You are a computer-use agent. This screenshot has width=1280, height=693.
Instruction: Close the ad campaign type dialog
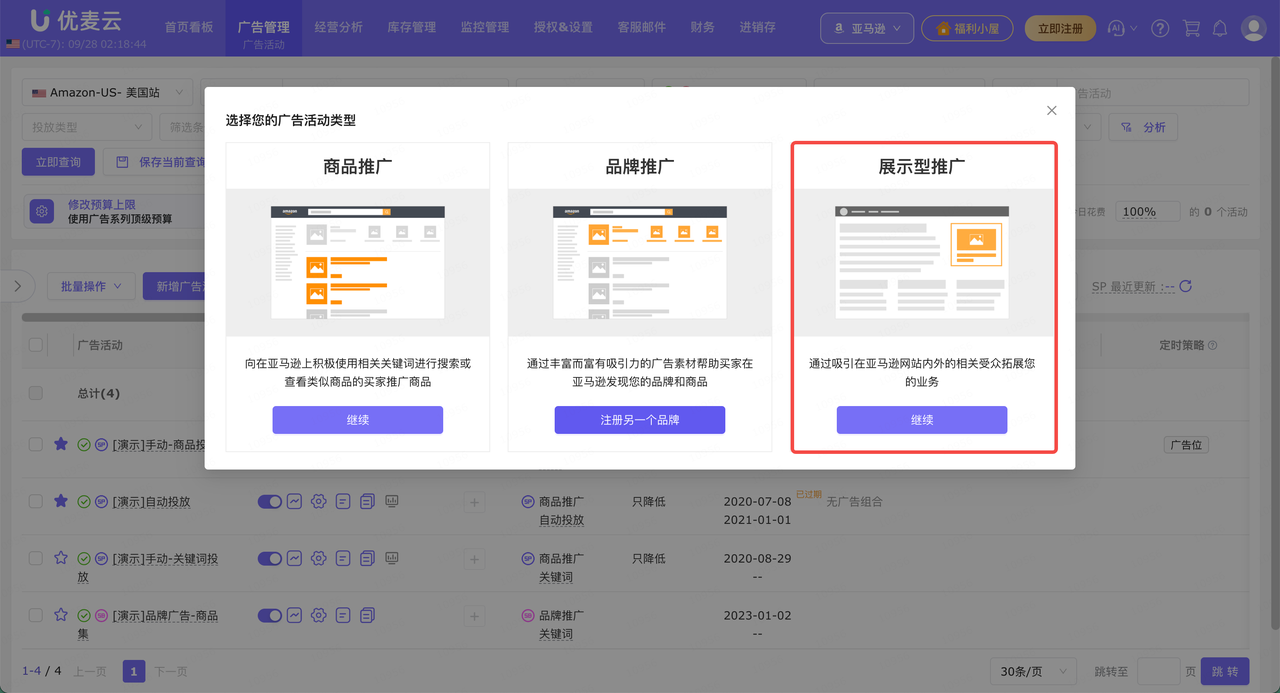[x=1051, y=110]
